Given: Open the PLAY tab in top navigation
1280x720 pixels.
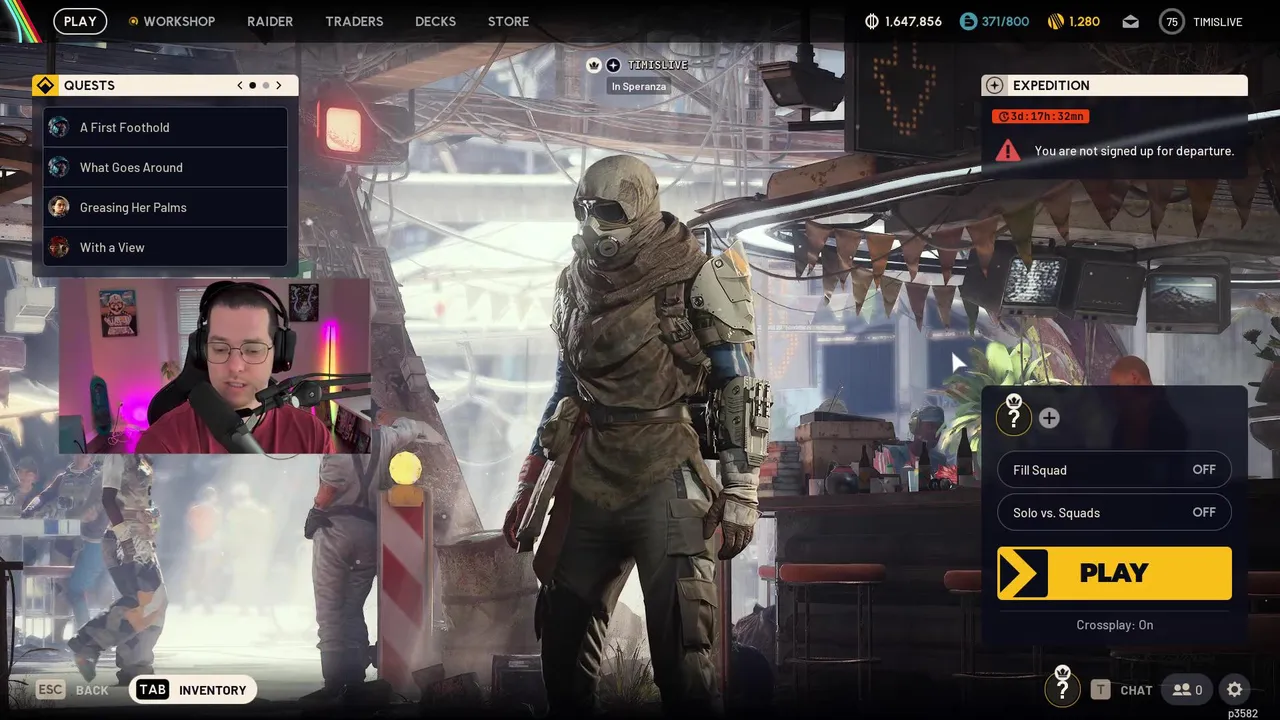Looking at the screenshot, I should (x=80, y=21).
